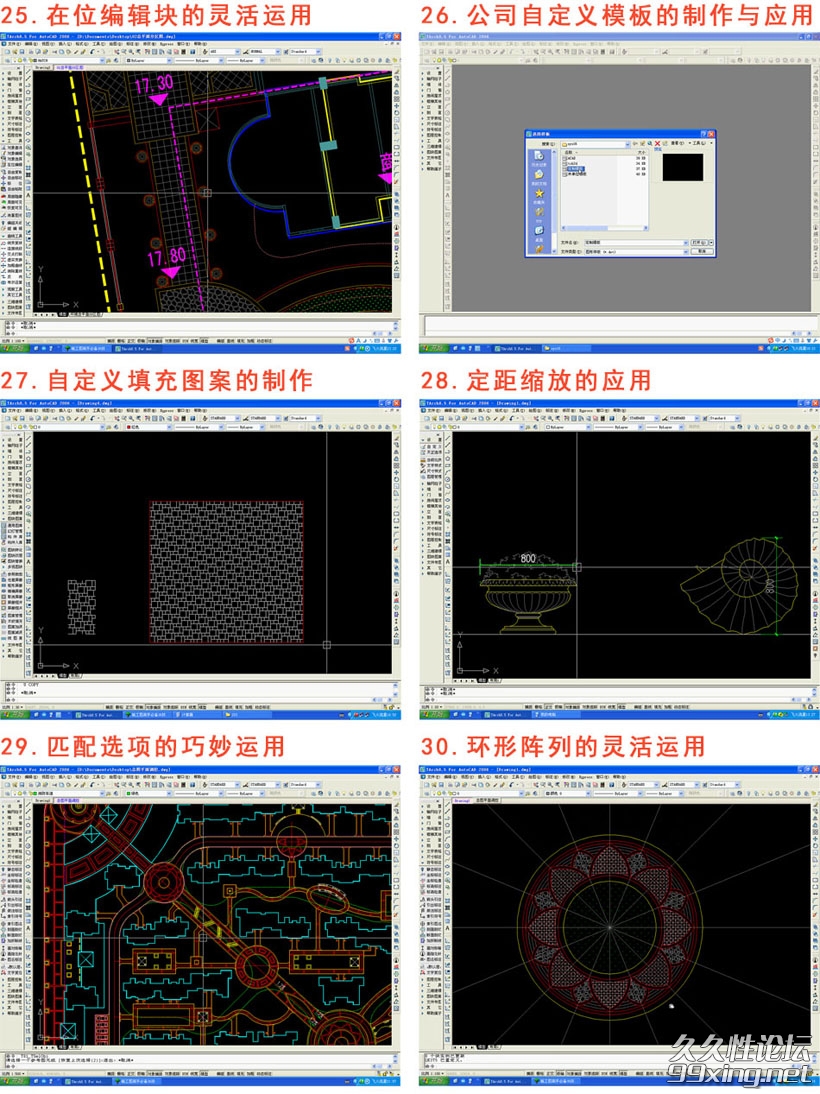Click the search-the-web icon in the file dialog

click(x=650, y=144)
